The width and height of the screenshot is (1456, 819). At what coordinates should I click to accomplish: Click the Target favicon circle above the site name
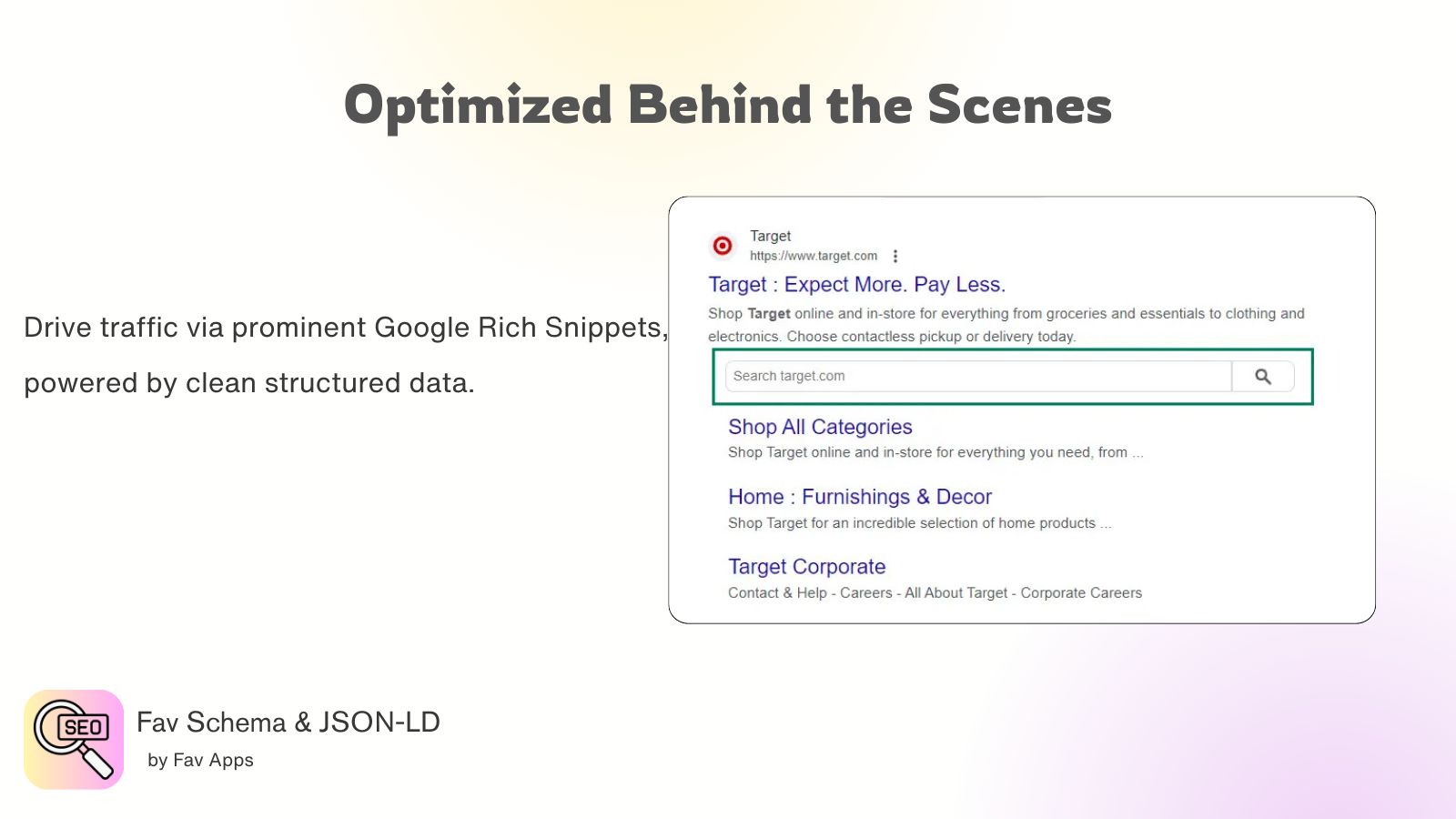click(x=722, y=246)
